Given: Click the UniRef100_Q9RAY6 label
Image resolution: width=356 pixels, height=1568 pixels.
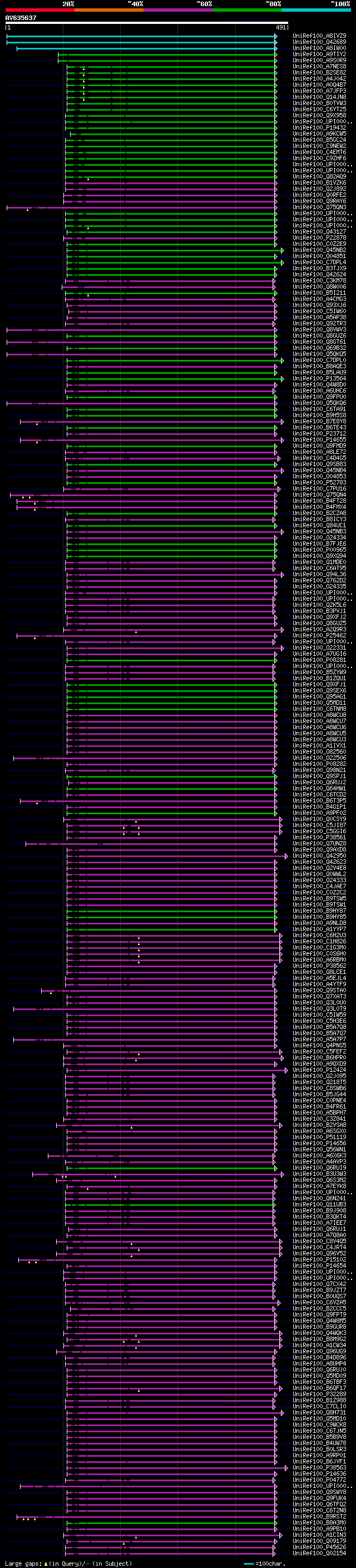Looking at the screenshot, I should [319, 201].
